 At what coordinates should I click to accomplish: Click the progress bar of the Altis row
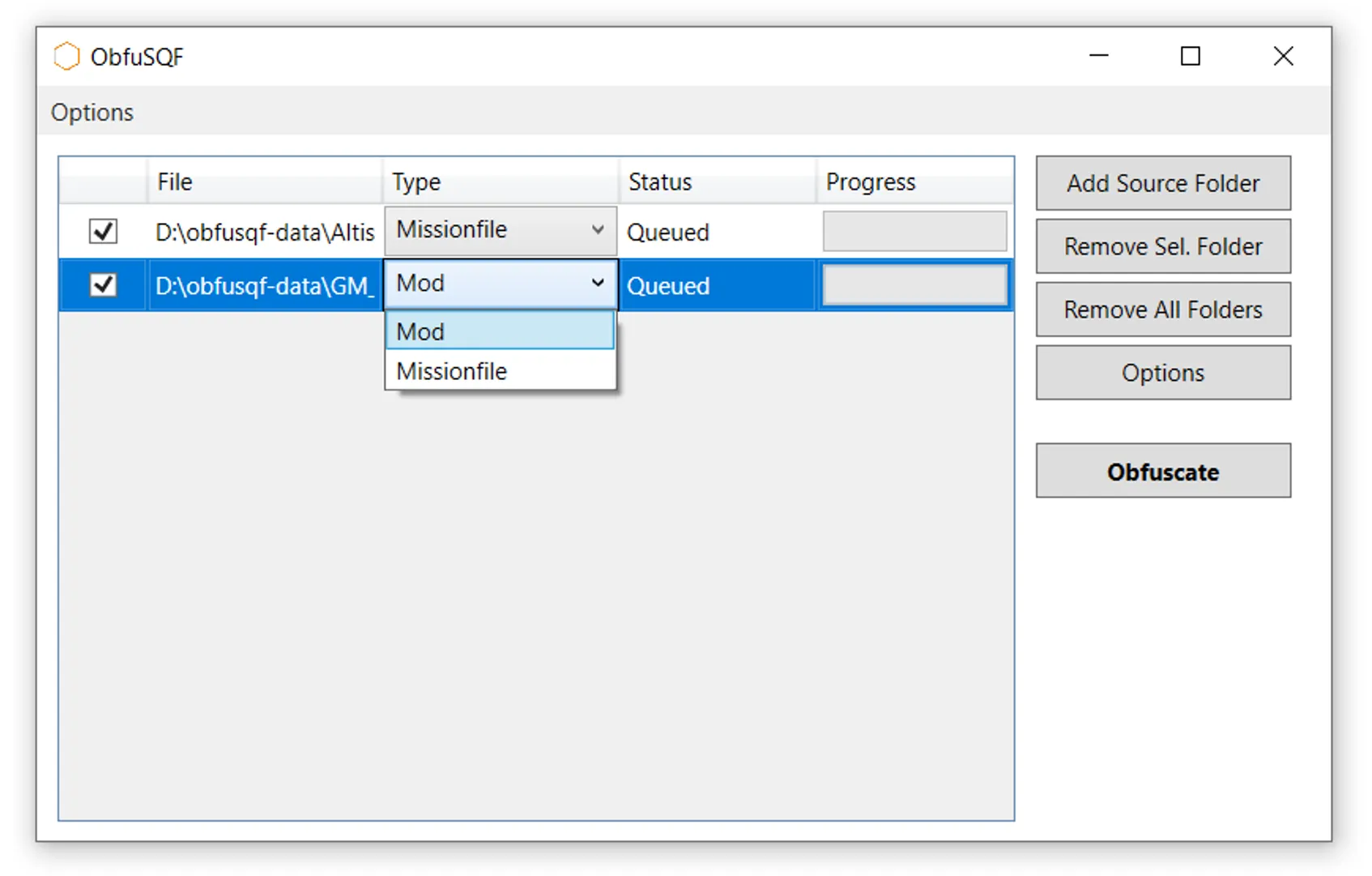[914, 232]
